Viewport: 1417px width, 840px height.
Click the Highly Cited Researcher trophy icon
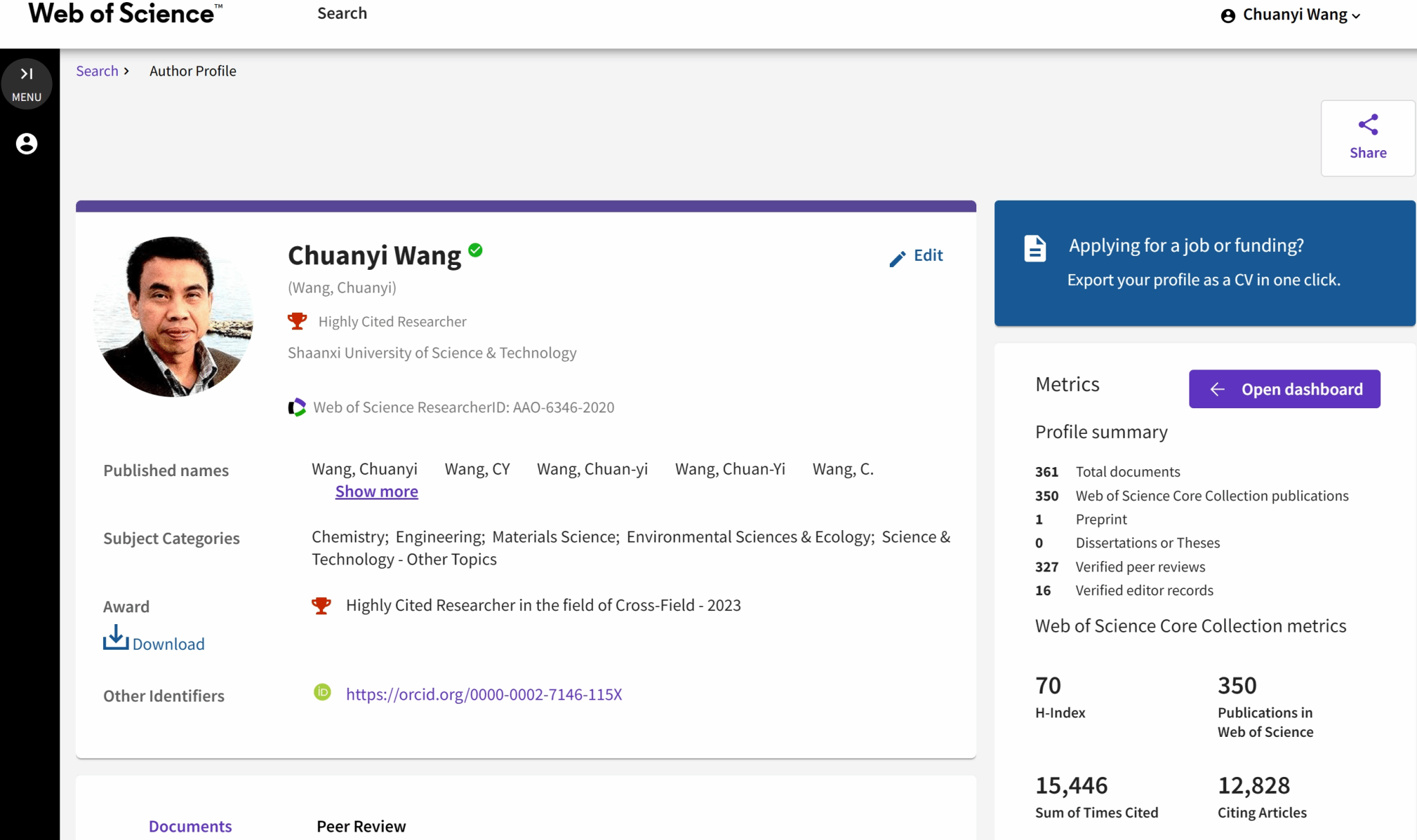pyautogui.click(x=297, y=321)
